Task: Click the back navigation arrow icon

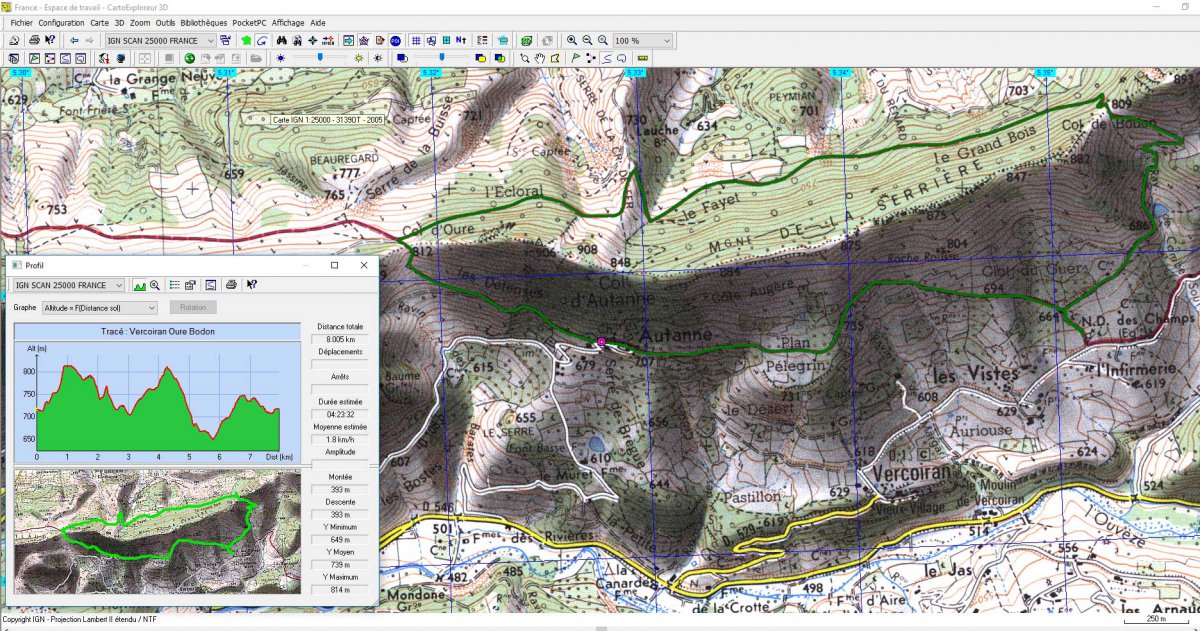Action: (x=74, y=41)
